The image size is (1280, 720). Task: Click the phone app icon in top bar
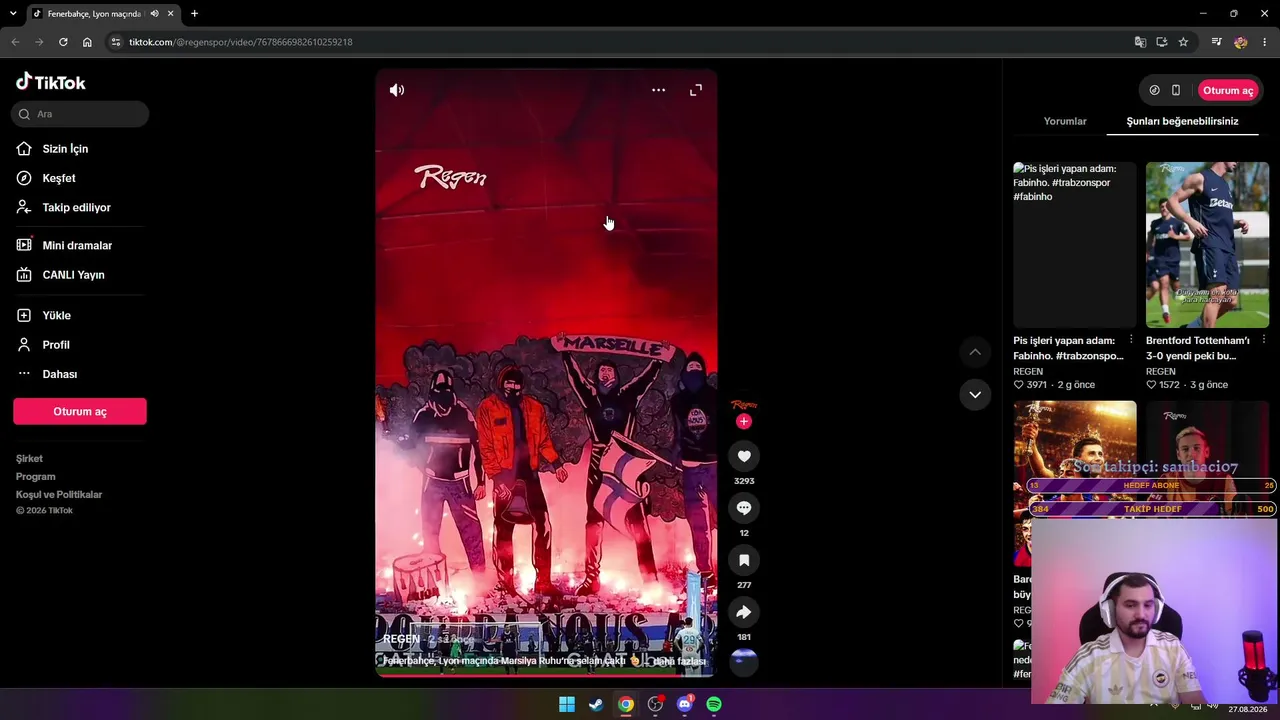point(1176,90)
